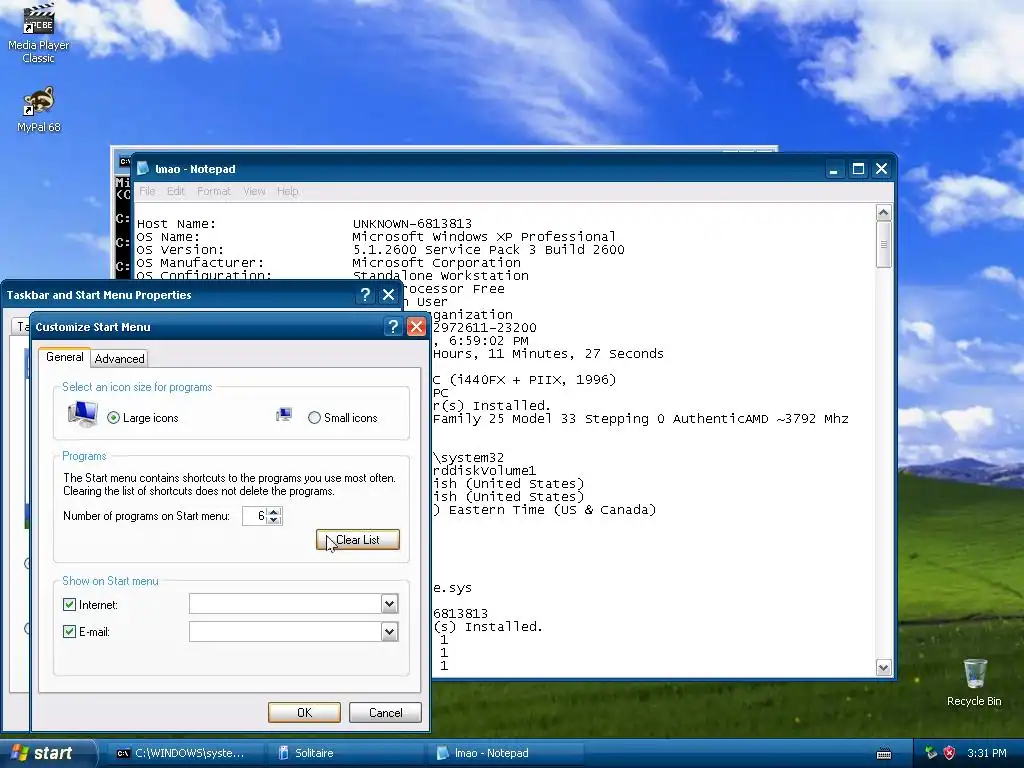Expand the E-mail program dropdown
The width and height of the screenshot is (1024, 768).
[389, 632]
